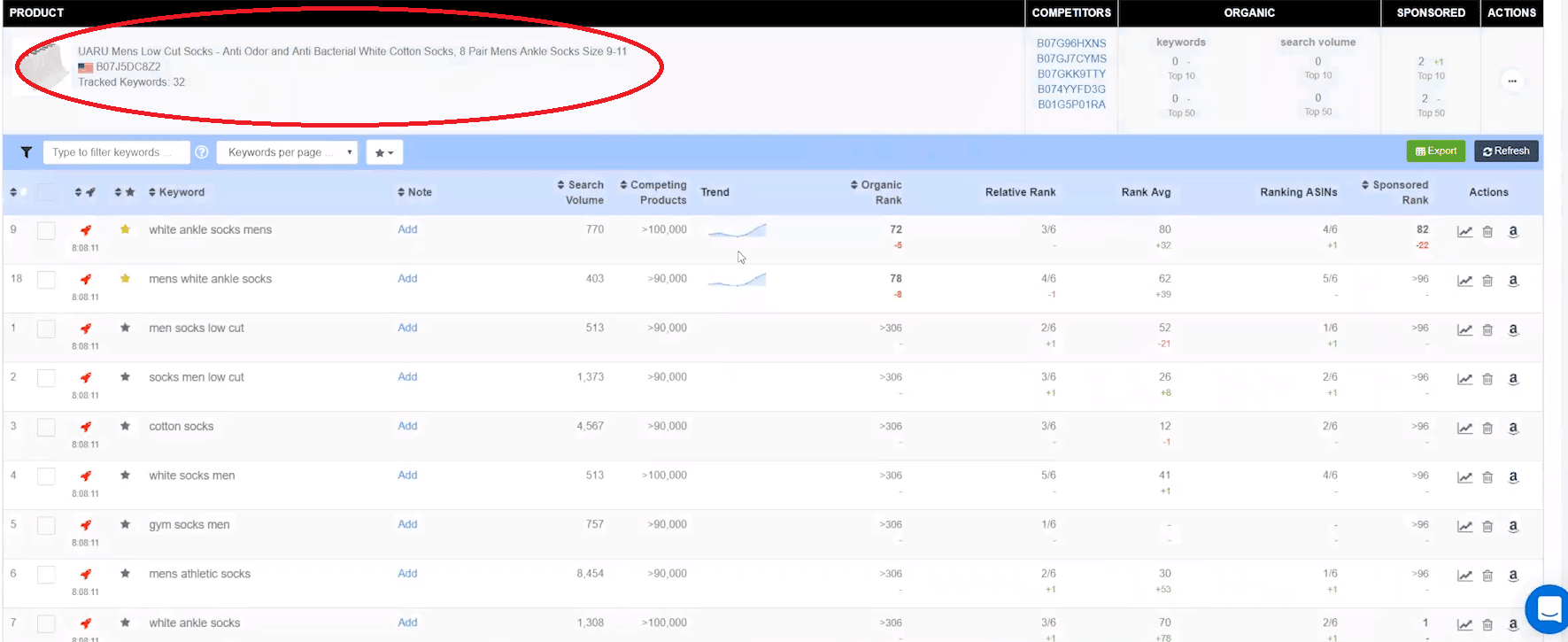Screen dimensions: 1568x642
Task: Click Ranking ASINs column header
Action: [x=1299, y=192]
